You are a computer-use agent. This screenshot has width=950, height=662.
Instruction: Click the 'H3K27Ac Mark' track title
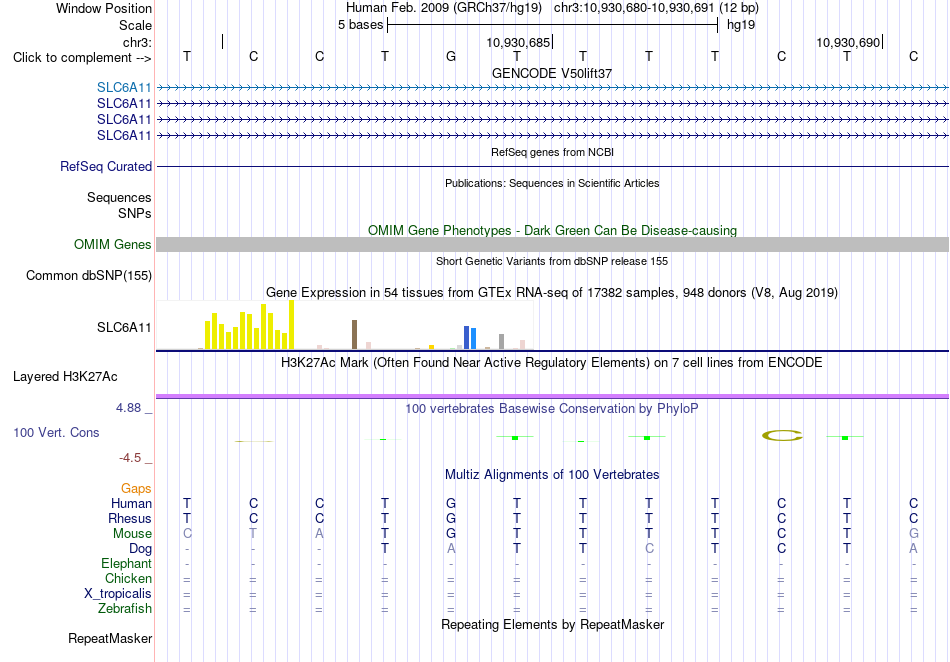point(552,363)
